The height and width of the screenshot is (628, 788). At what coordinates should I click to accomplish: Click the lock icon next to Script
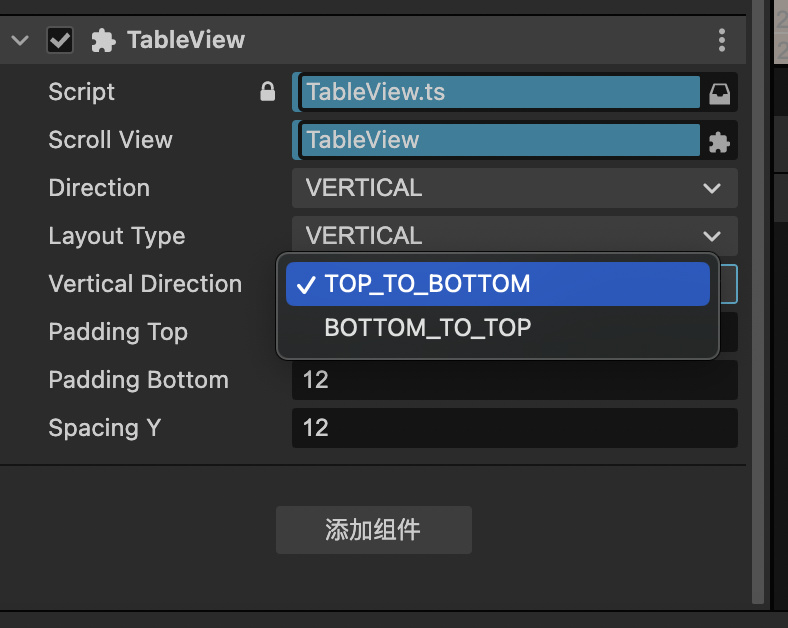(267, 92)
